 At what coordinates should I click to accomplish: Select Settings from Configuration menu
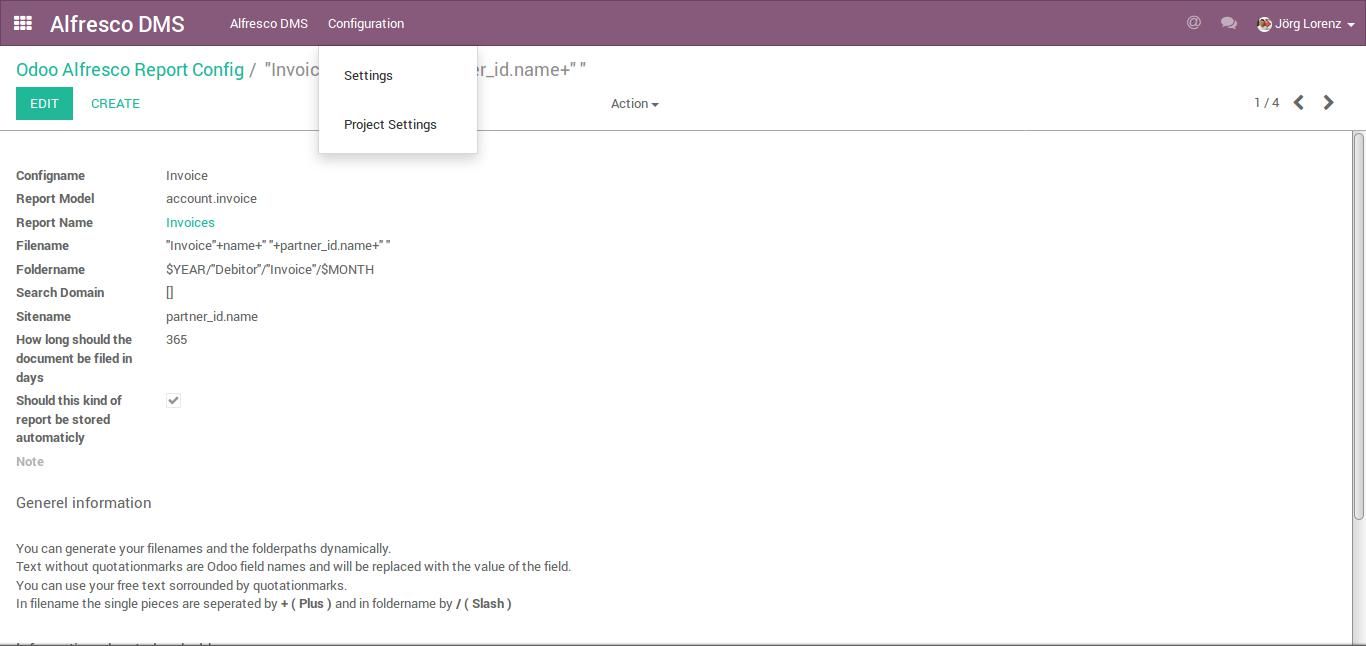coord(368,76)
